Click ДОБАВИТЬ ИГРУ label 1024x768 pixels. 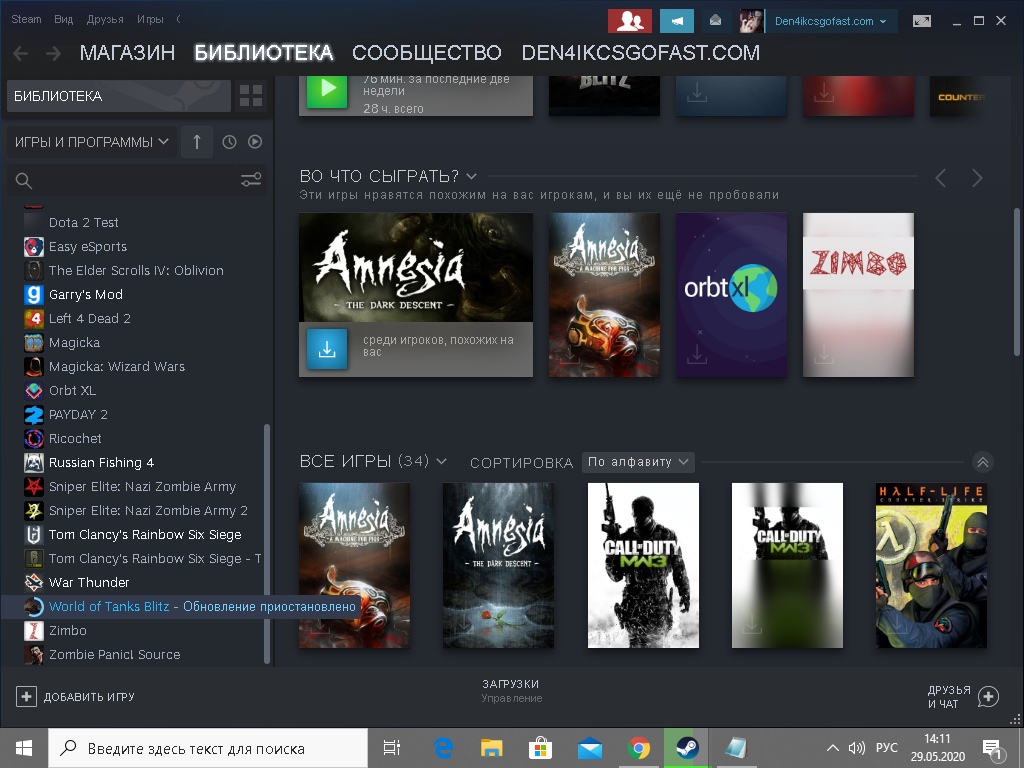click(89, 697)
